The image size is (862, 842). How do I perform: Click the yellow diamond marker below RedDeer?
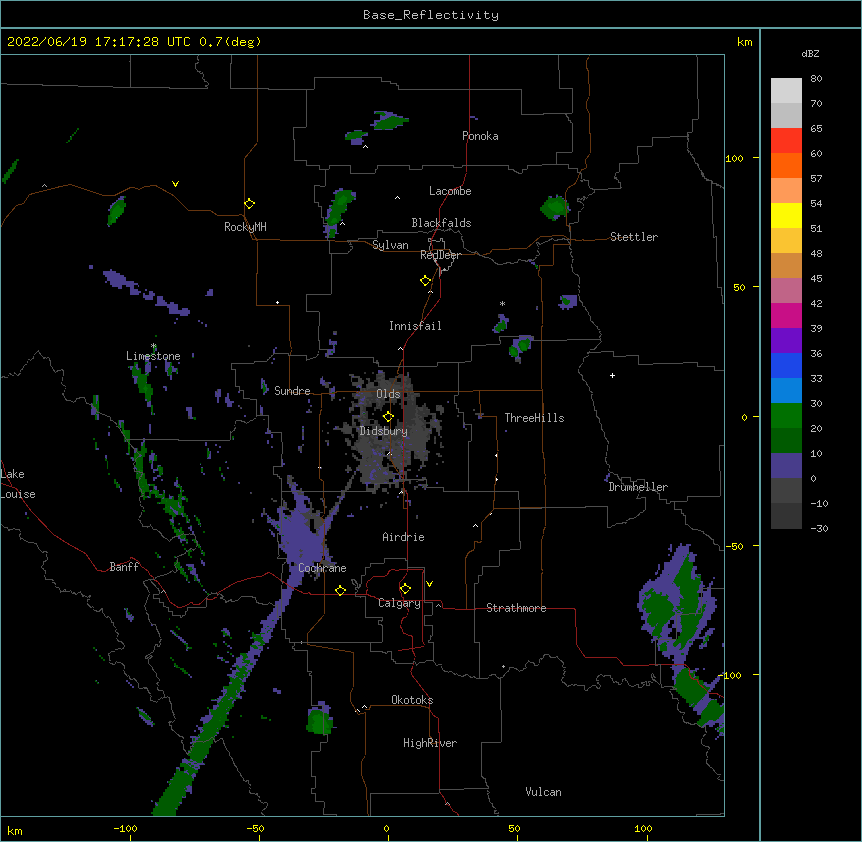pyautogui.click(x=426, y=281)
